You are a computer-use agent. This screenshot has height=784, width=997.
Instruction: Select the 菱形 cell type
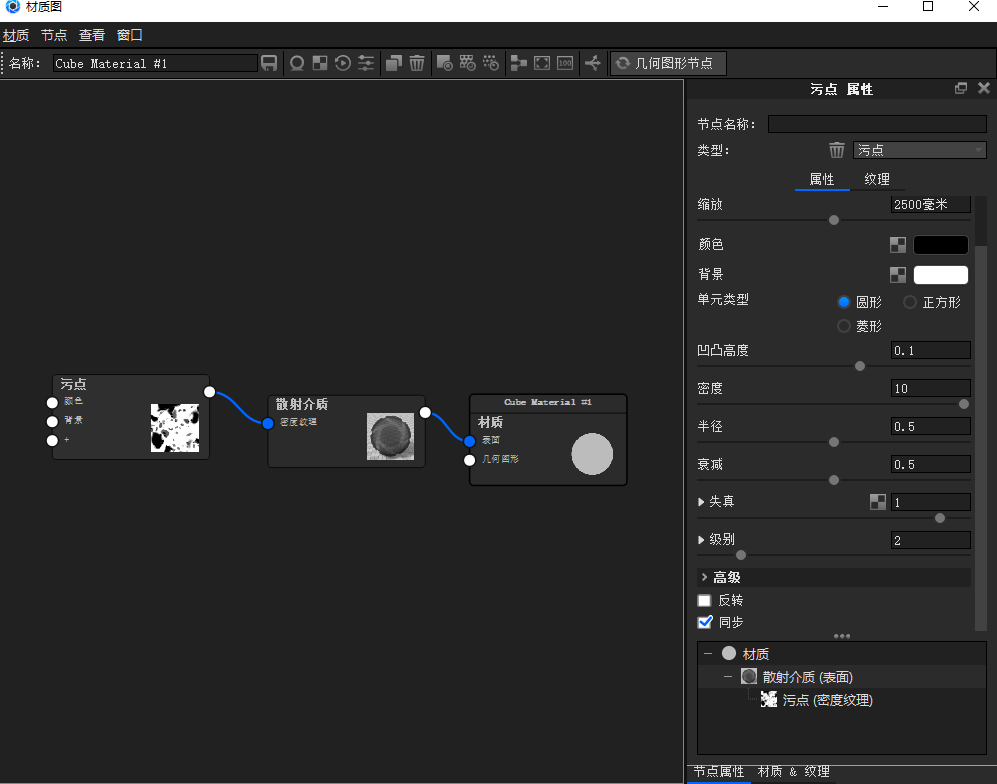tap(844, 326)
